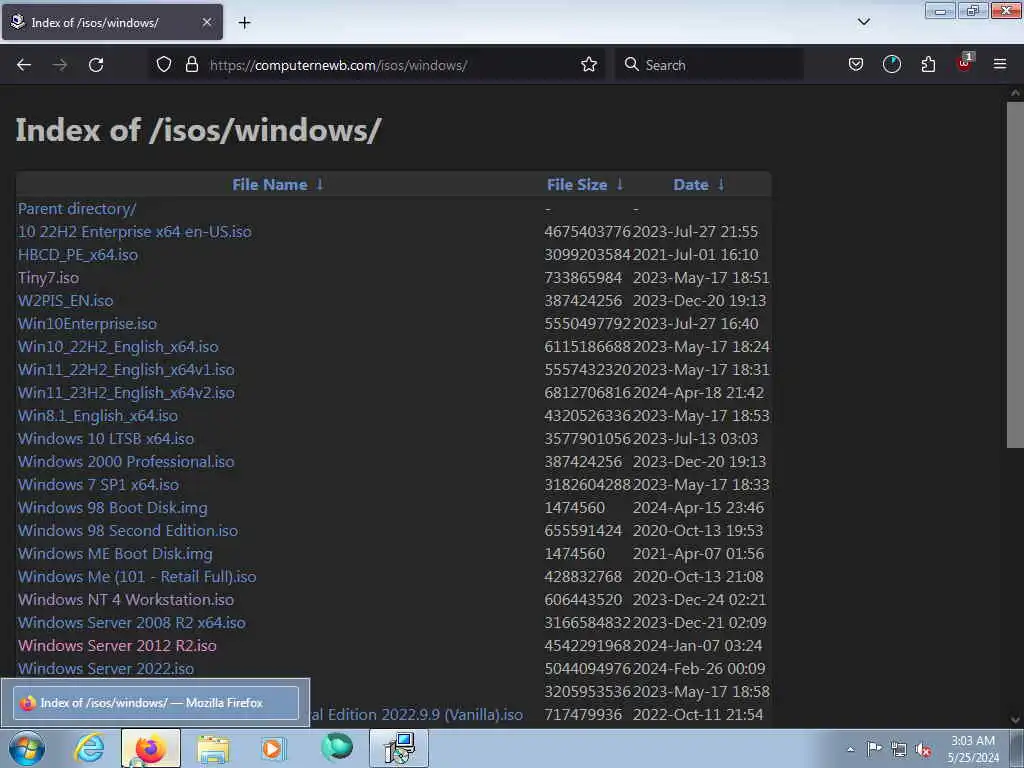Open the taskbar clock showing 3:03 AM
Viewport: 1024px width, 768px height.
tap(973, 749)
